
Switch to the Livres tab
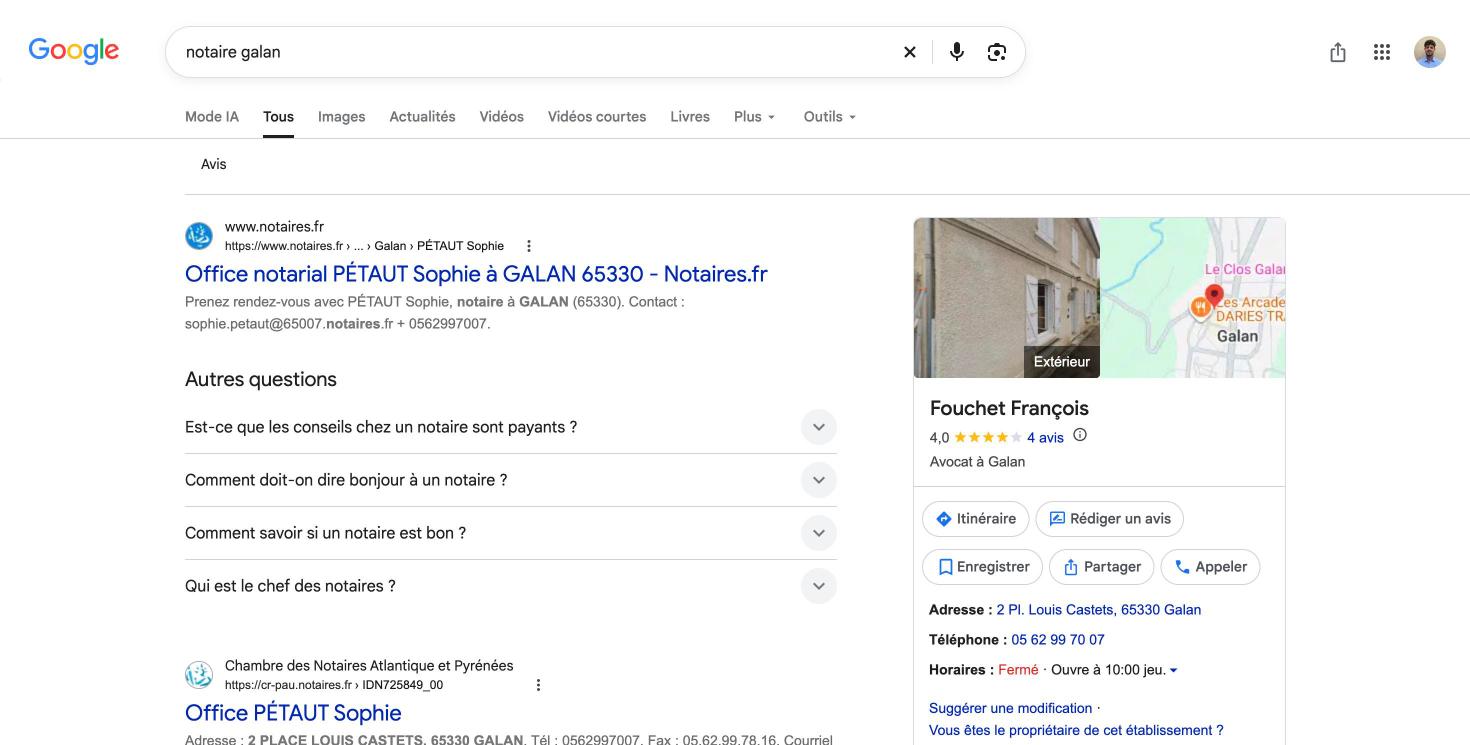[x=690, y=117]
